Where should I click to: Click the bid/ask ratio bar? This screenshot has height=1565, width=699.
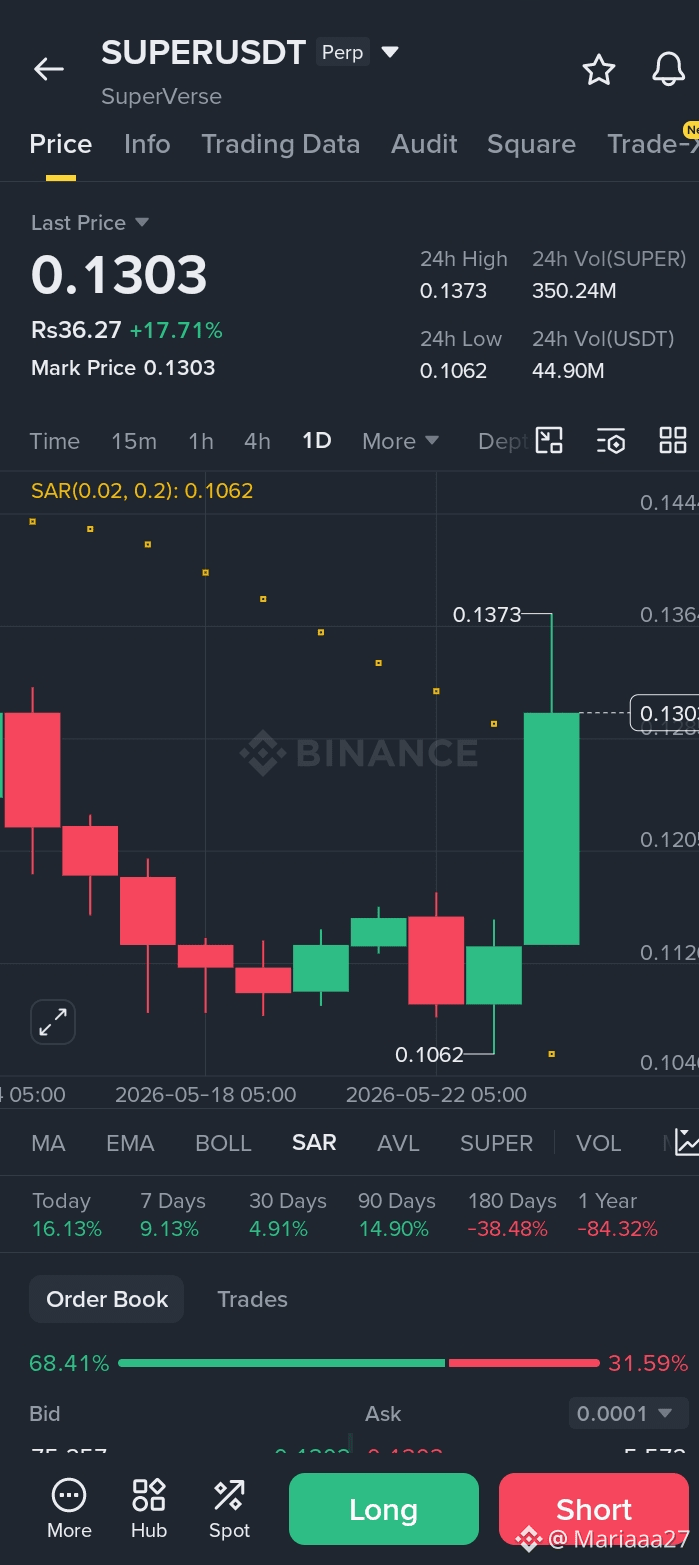coord(358,1363)
